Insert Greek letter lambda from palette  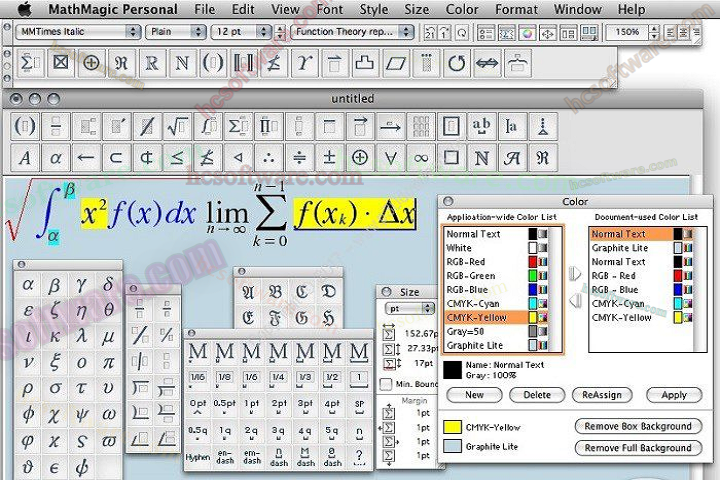[x=82, y=336]
